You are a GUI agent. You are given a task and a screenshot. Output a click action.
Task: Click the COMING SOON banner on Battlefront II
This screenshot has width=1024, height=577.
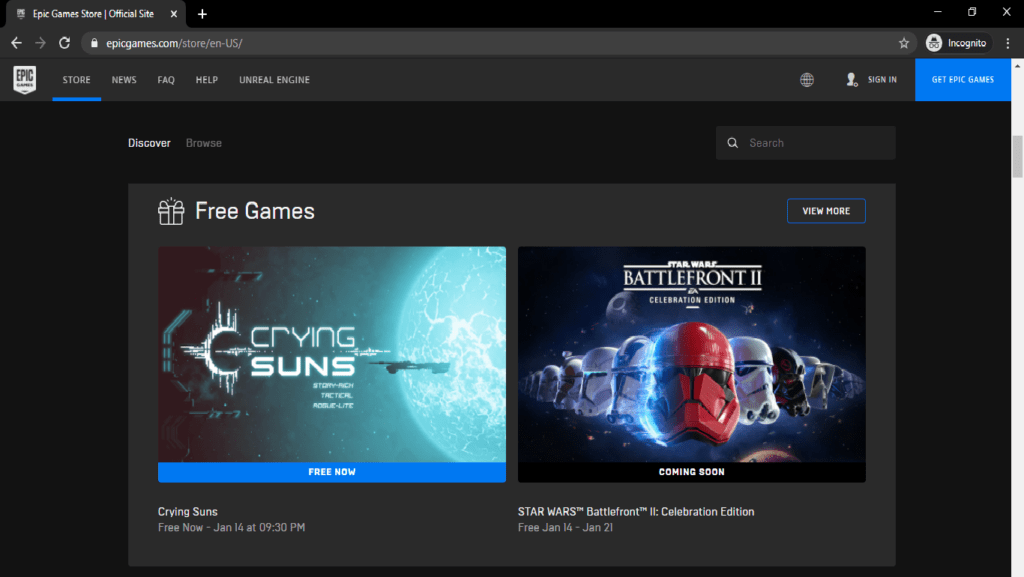[x=692, y=472]
